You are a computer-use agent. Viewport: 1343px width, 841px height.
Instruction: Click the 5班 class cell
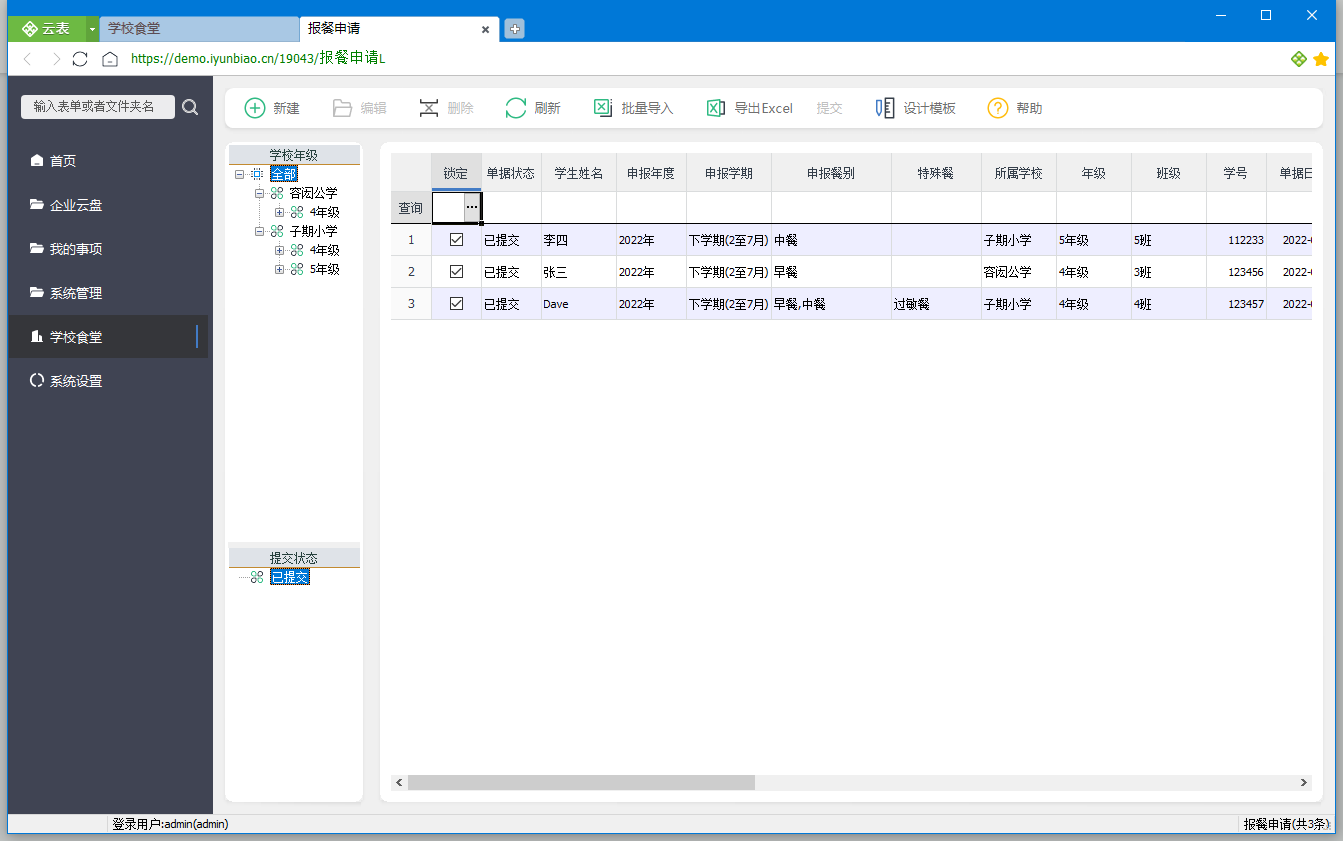click(1169, 240)
